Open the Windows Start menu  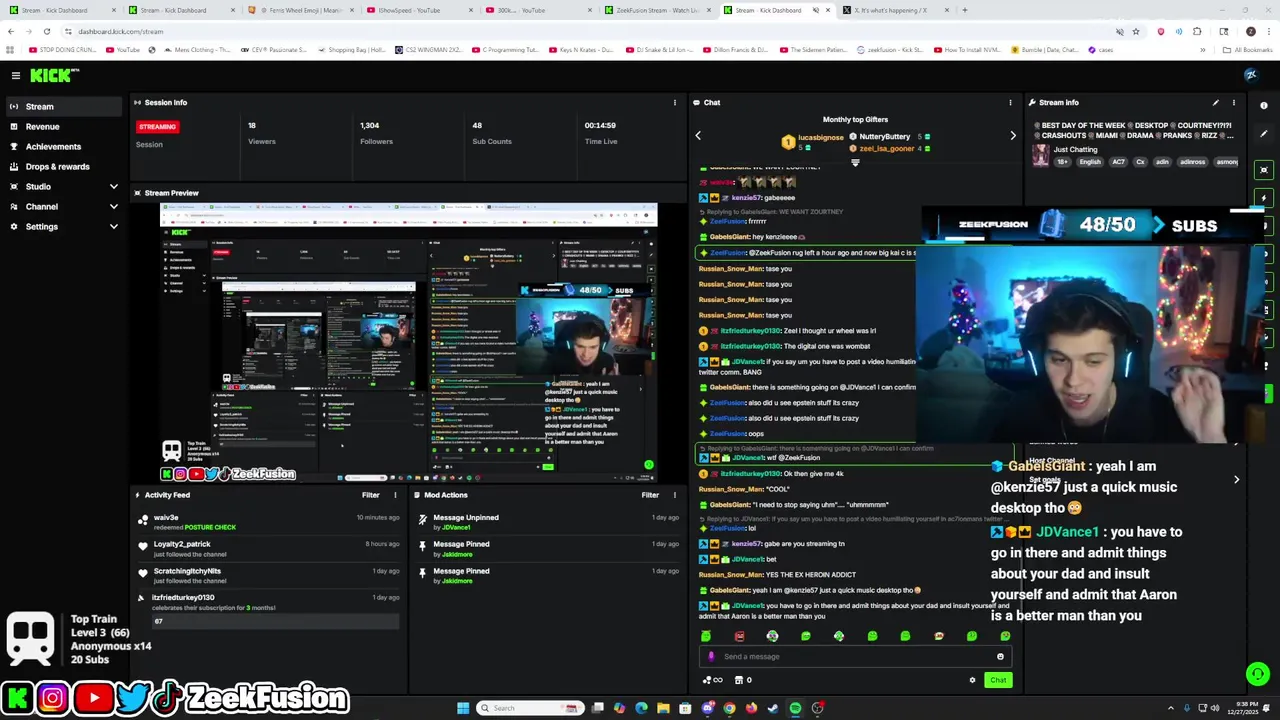point(463,708)
